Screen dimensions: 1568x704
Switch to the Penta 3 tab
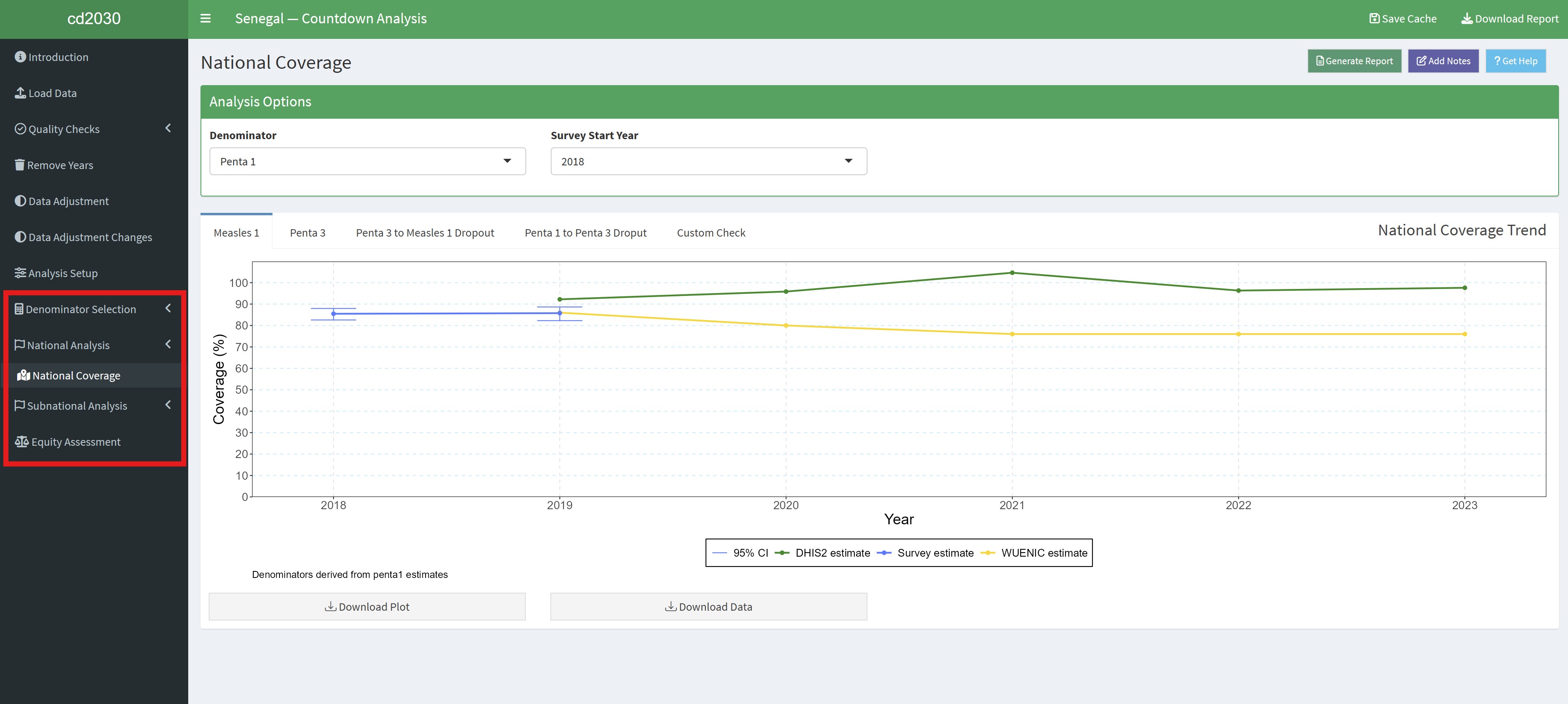(x=307, y=232)
